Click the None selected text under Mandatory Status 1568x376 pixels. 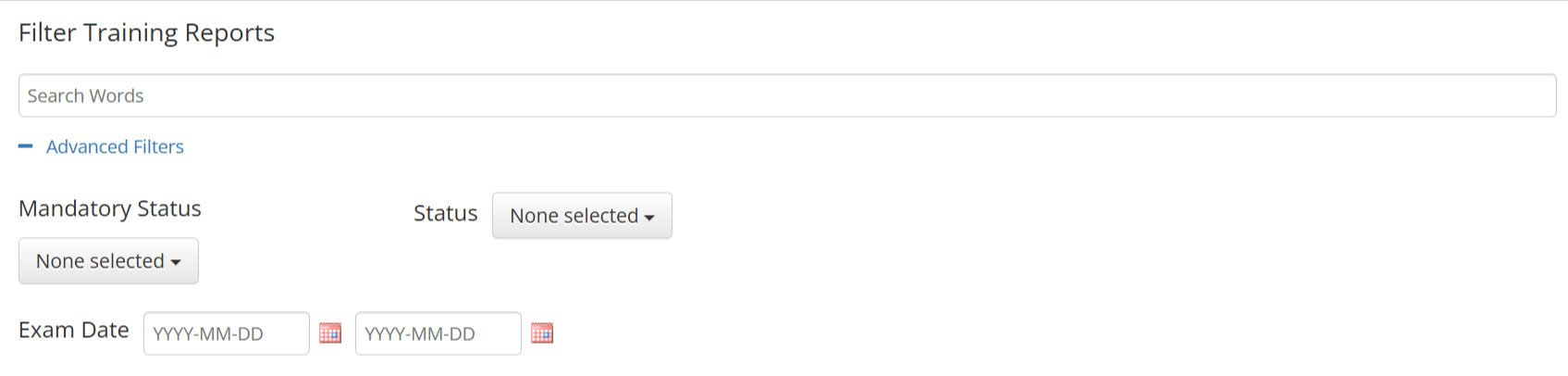[x=100, y=261]
